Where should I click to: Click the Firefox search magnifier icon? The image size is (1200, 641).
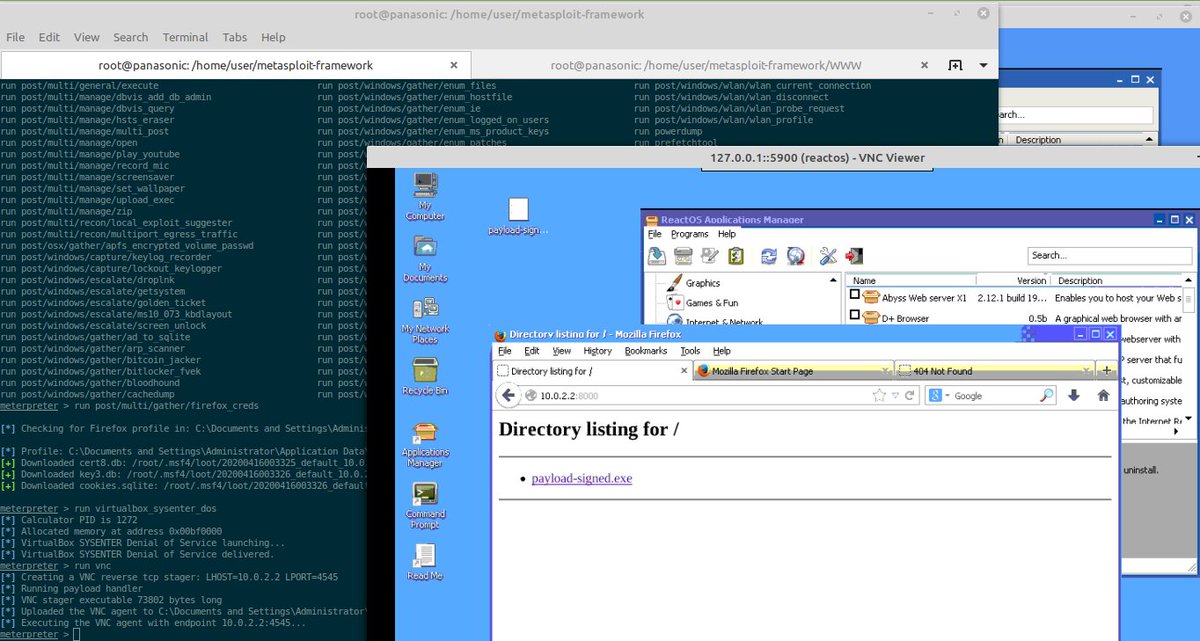point(1046,396)
